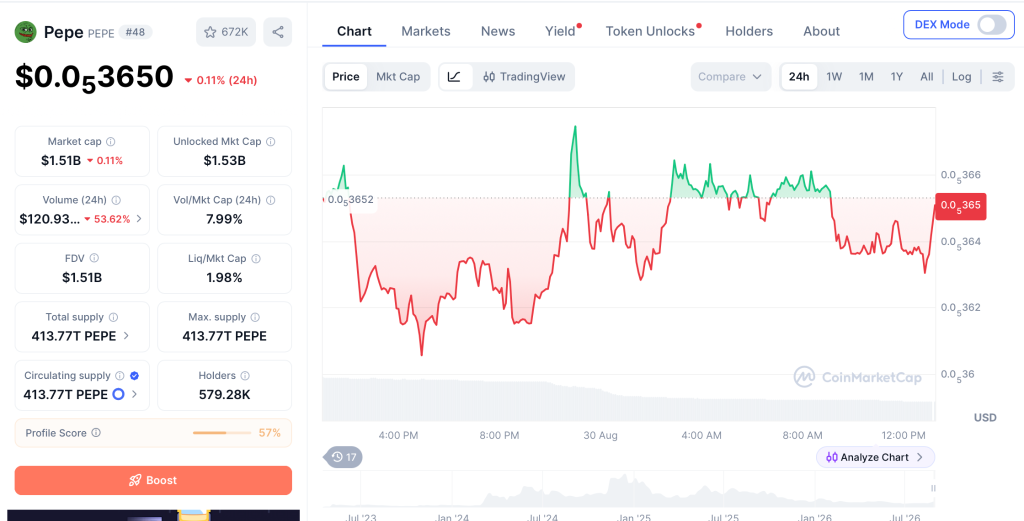The width and height of the screenshot is (1024, 521).
Task: Click circulating supply progress ring icon
Action: pyautogui.click(x=118, y=394)
